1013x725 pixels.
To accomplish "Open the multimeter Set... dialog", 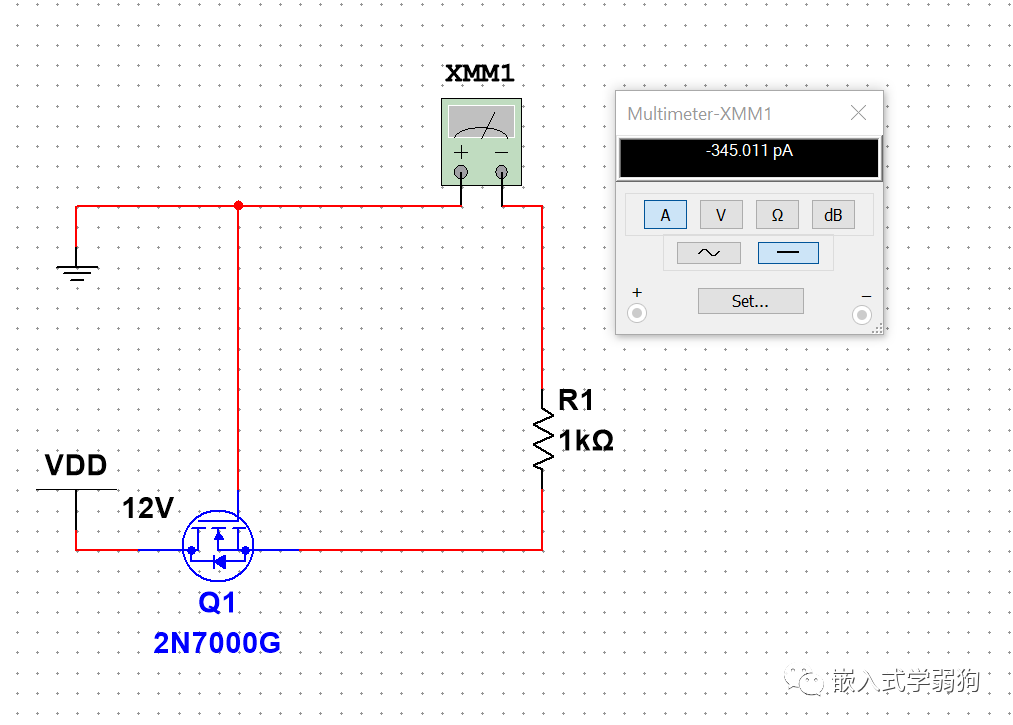I will [751, 301].
